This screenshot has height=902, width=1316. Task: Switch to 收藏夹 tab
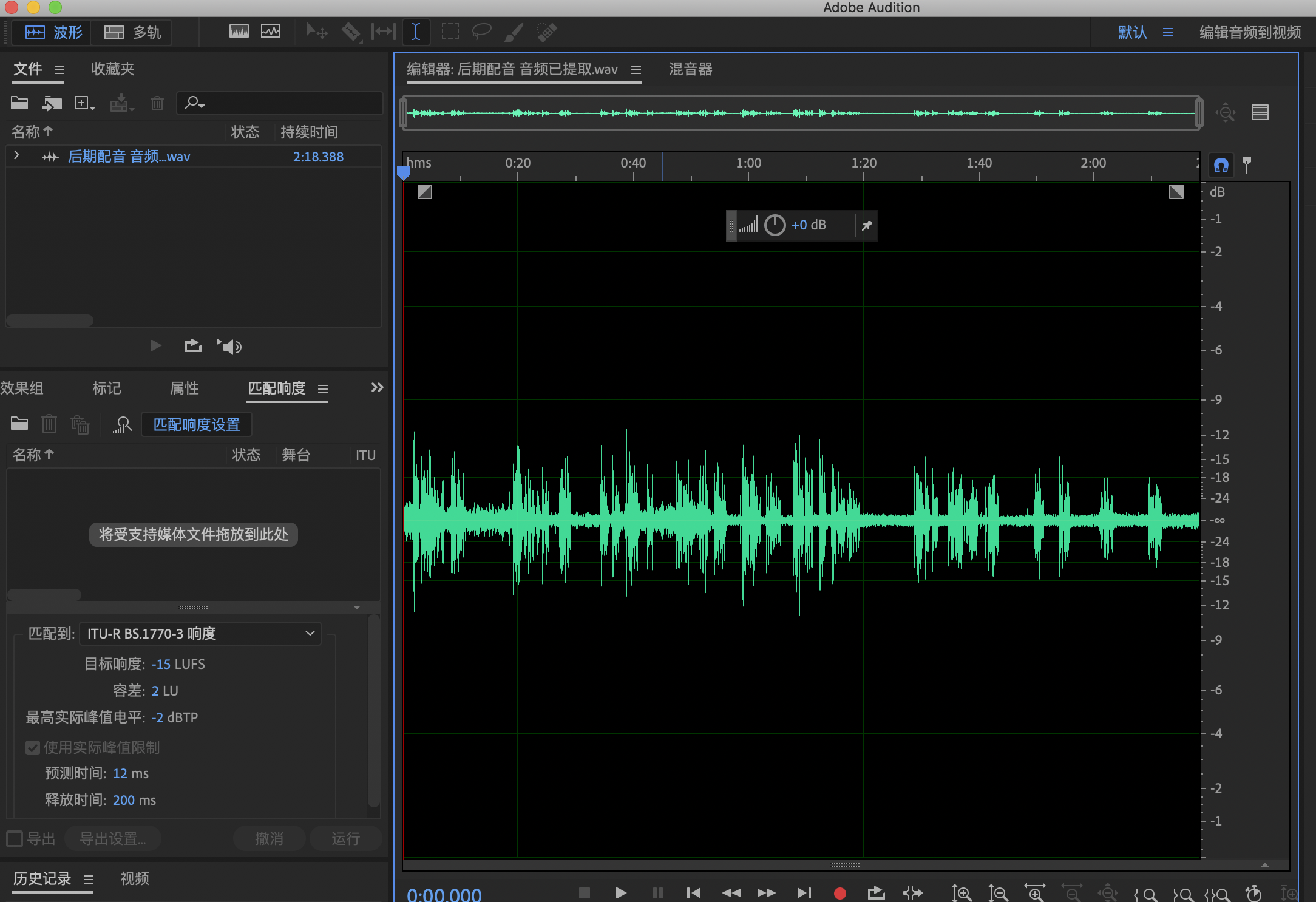coord(112,69)
